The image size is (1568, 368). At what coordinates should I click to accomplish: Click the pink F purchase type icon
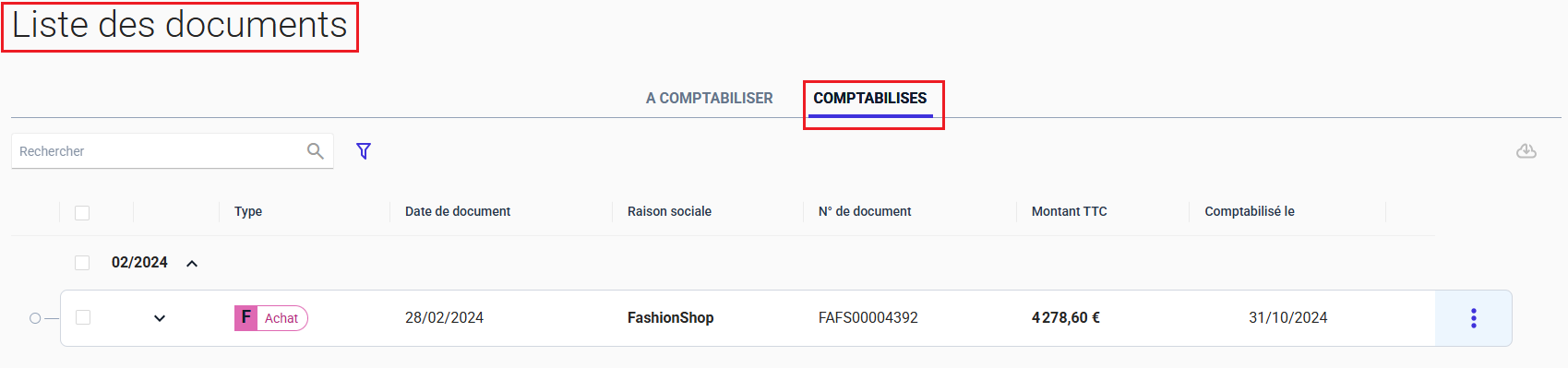(x=245, y=318)
